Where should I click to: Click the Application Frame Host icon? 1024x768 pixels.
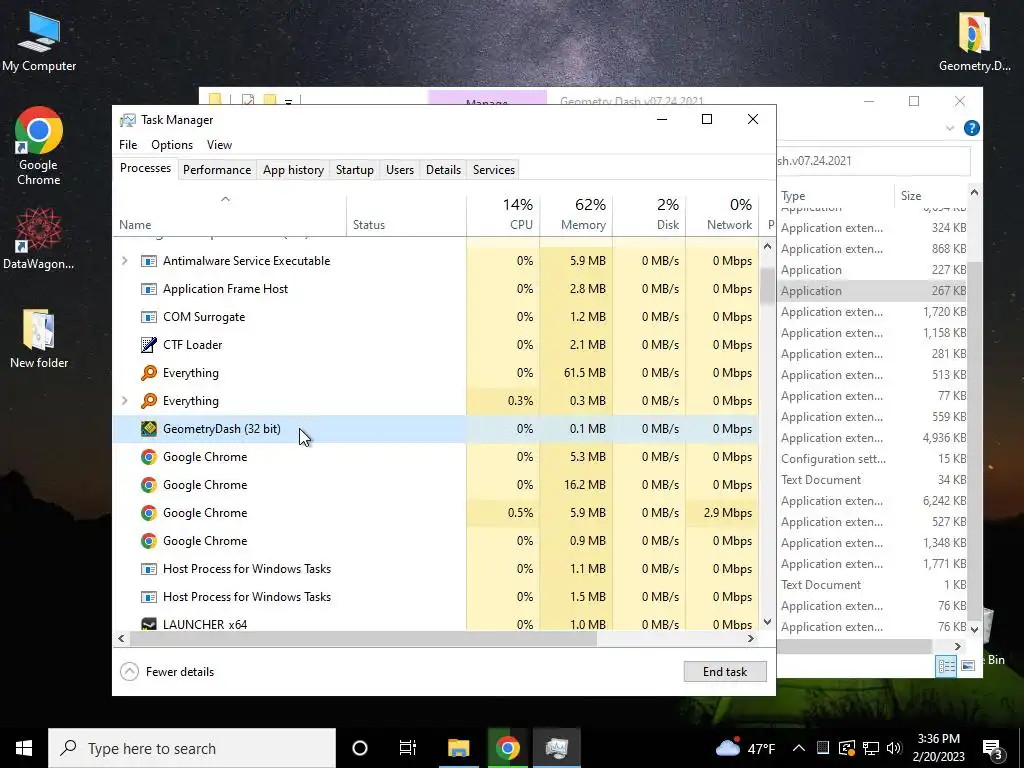[149, 289]
